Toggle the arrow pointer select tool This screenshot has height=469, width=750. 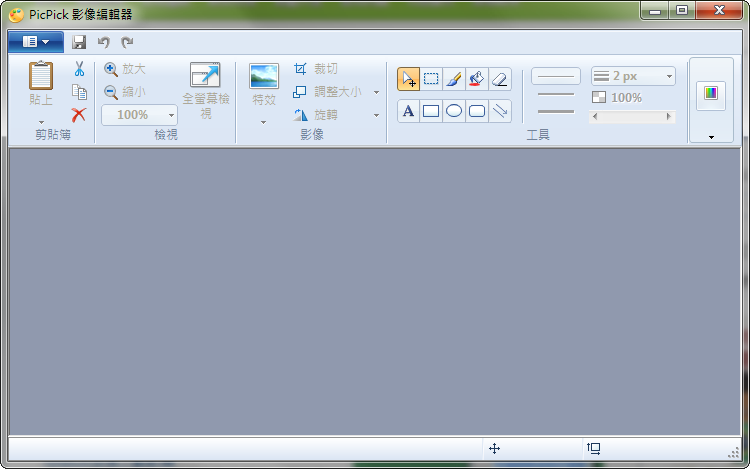[408, 79]
